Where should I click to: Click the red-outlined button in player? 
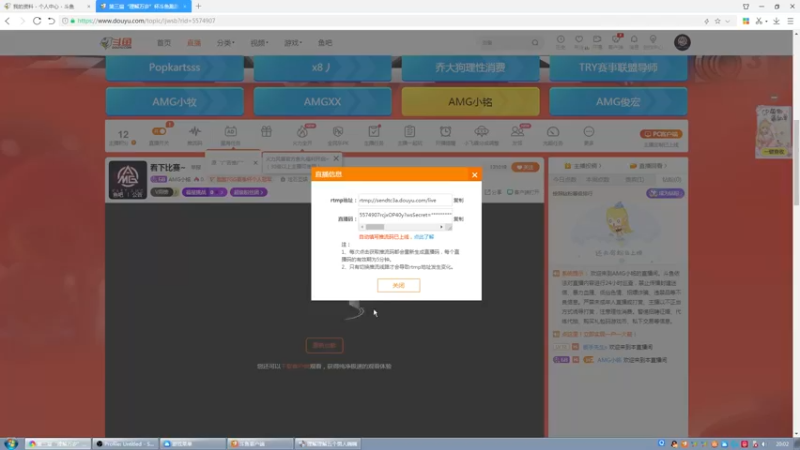click(x=324, y=345)
